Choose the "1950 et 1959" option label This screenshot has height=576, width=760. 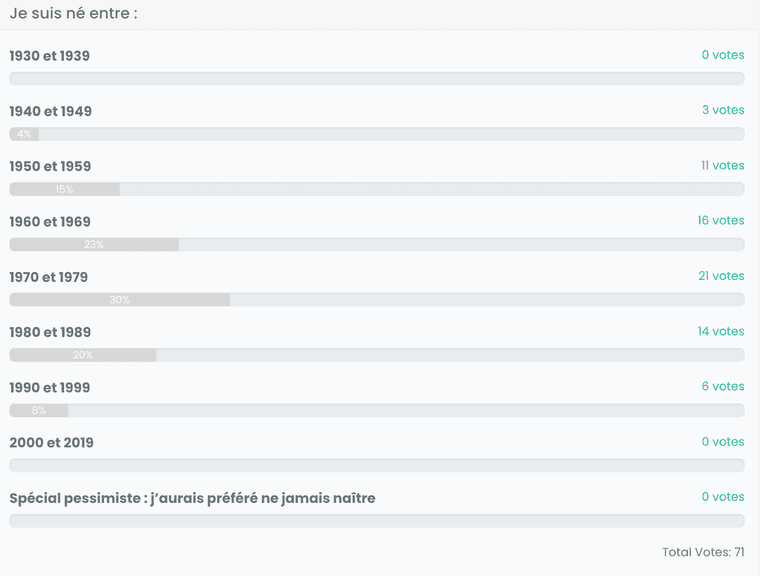[x=50, y=166]
